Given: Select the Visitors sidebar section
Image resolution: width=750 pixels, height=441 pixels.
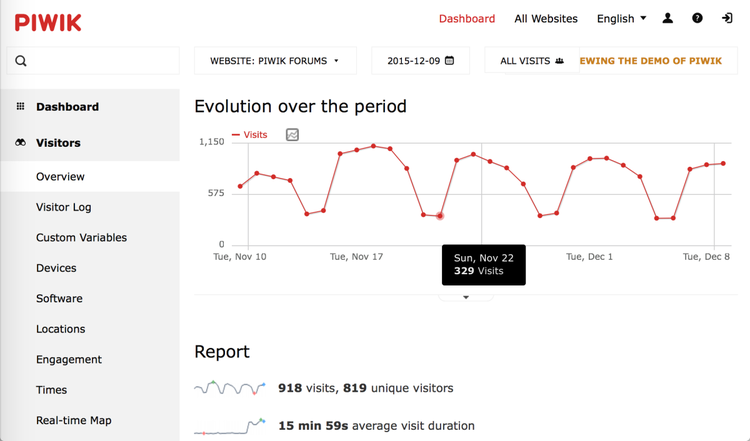Looking at the screenshot, I should (x=90, y=143).
